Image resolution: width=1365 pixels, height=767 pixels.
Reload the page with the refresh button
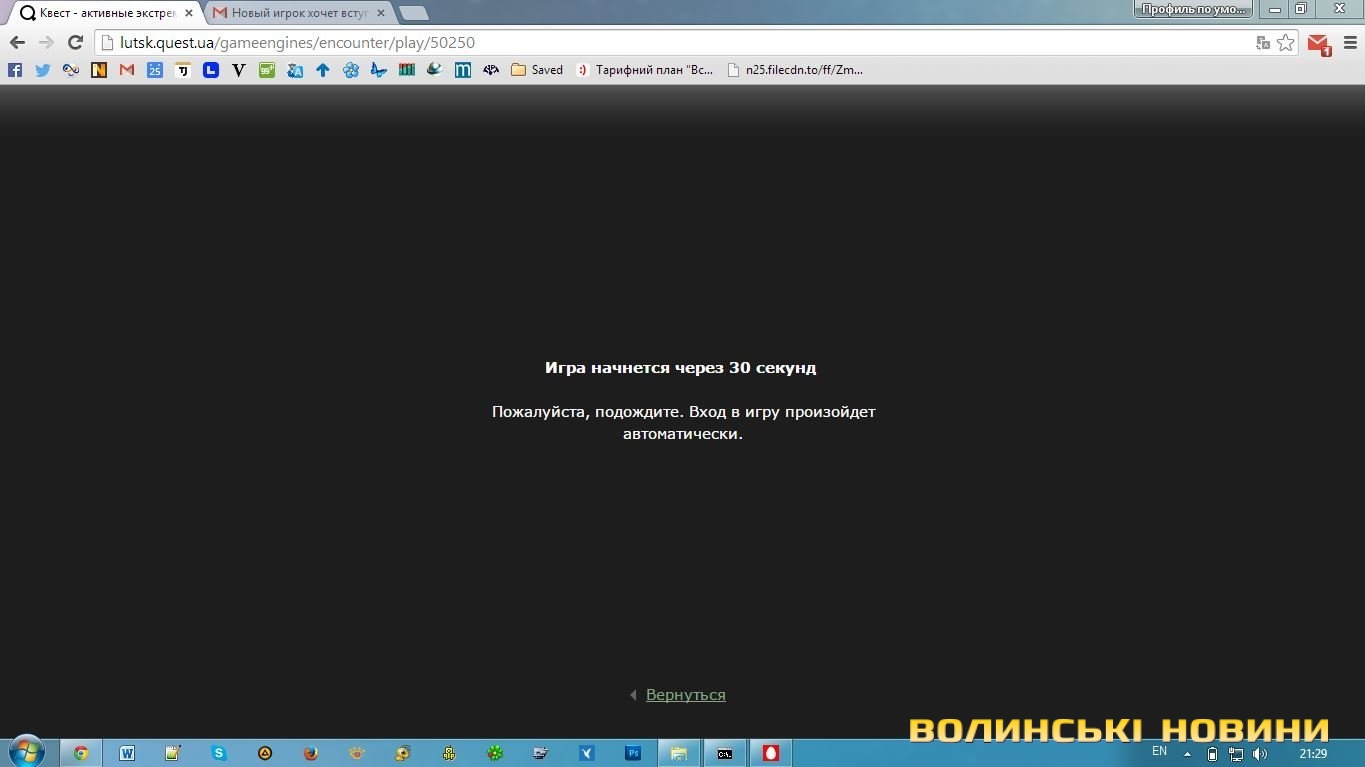(x=75, y=43)
